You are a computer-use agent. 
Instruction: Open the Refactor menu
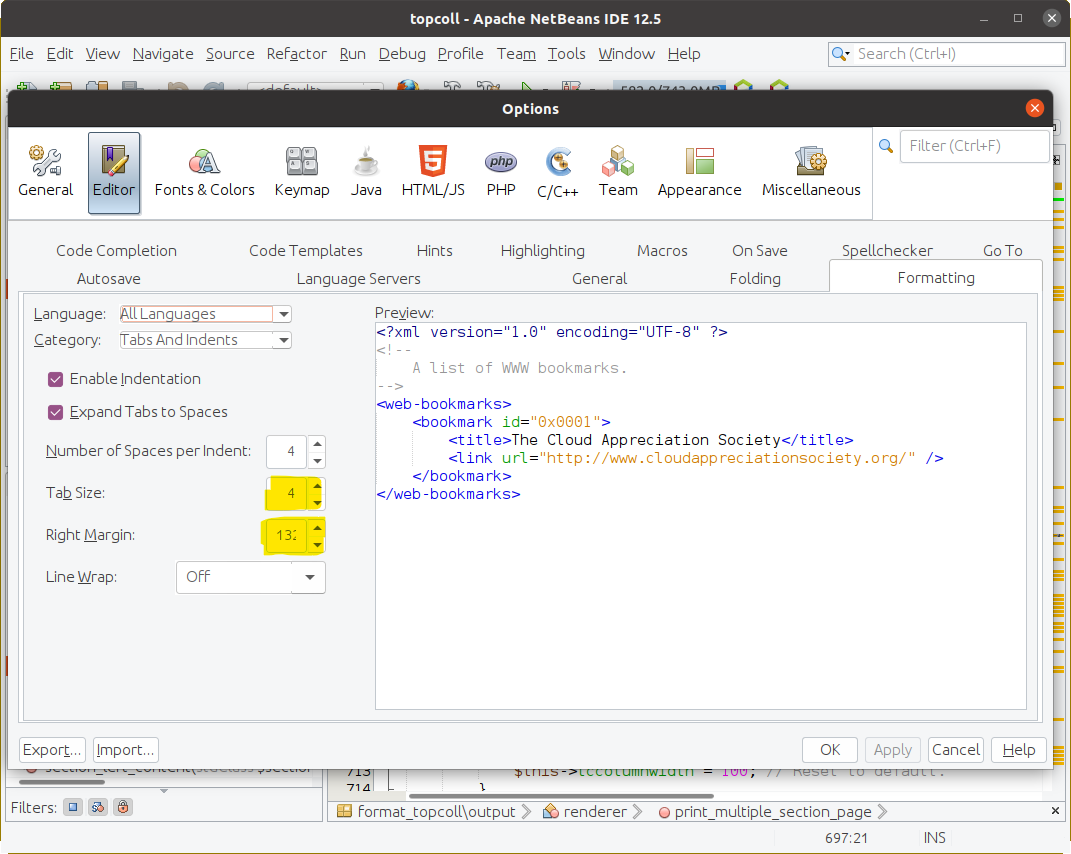296,54
